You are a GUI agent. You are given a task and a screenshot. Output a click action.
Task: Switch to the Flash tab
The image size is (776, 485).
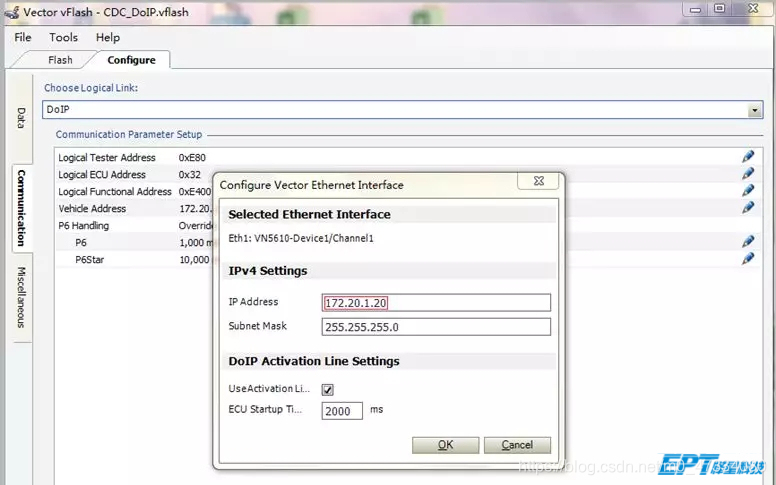(x=60, y=60)
